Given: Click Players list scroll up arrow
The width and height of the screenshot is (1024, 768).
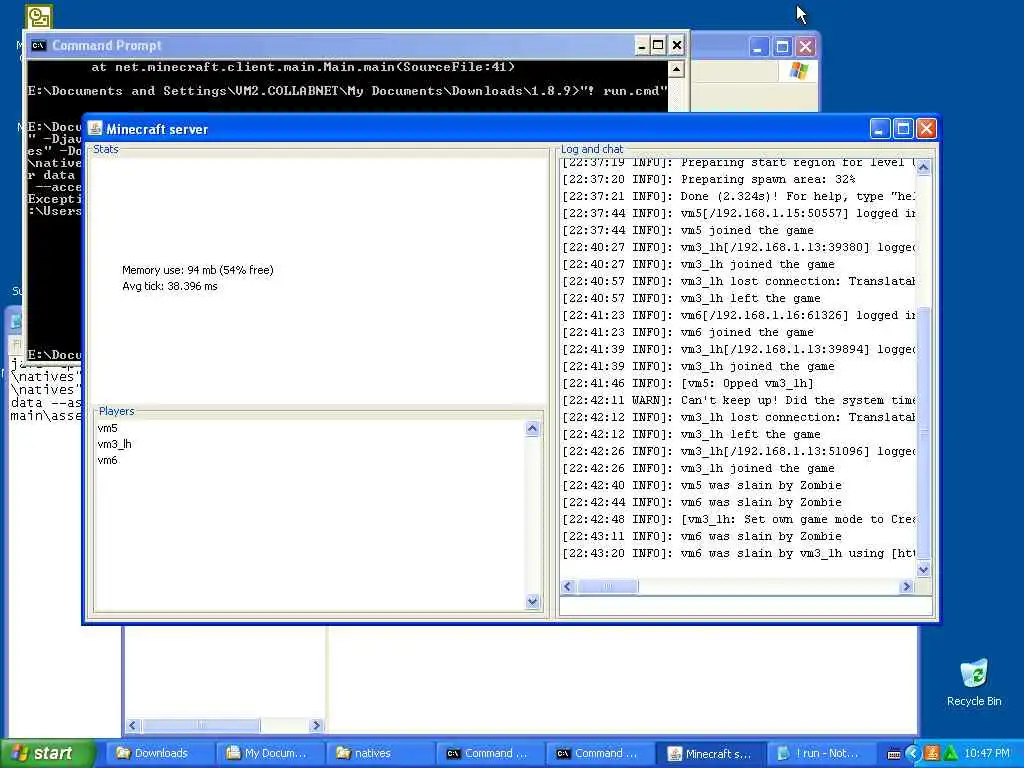Looking at the screenshot, I should pyautogui.click(x=532, y=429).
